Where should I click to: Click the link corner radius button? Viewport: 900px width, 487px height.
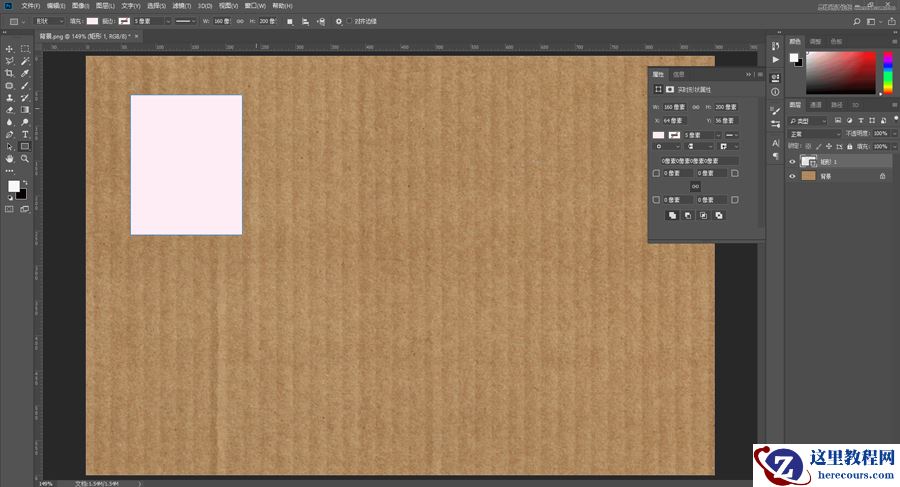coord(695,186)
